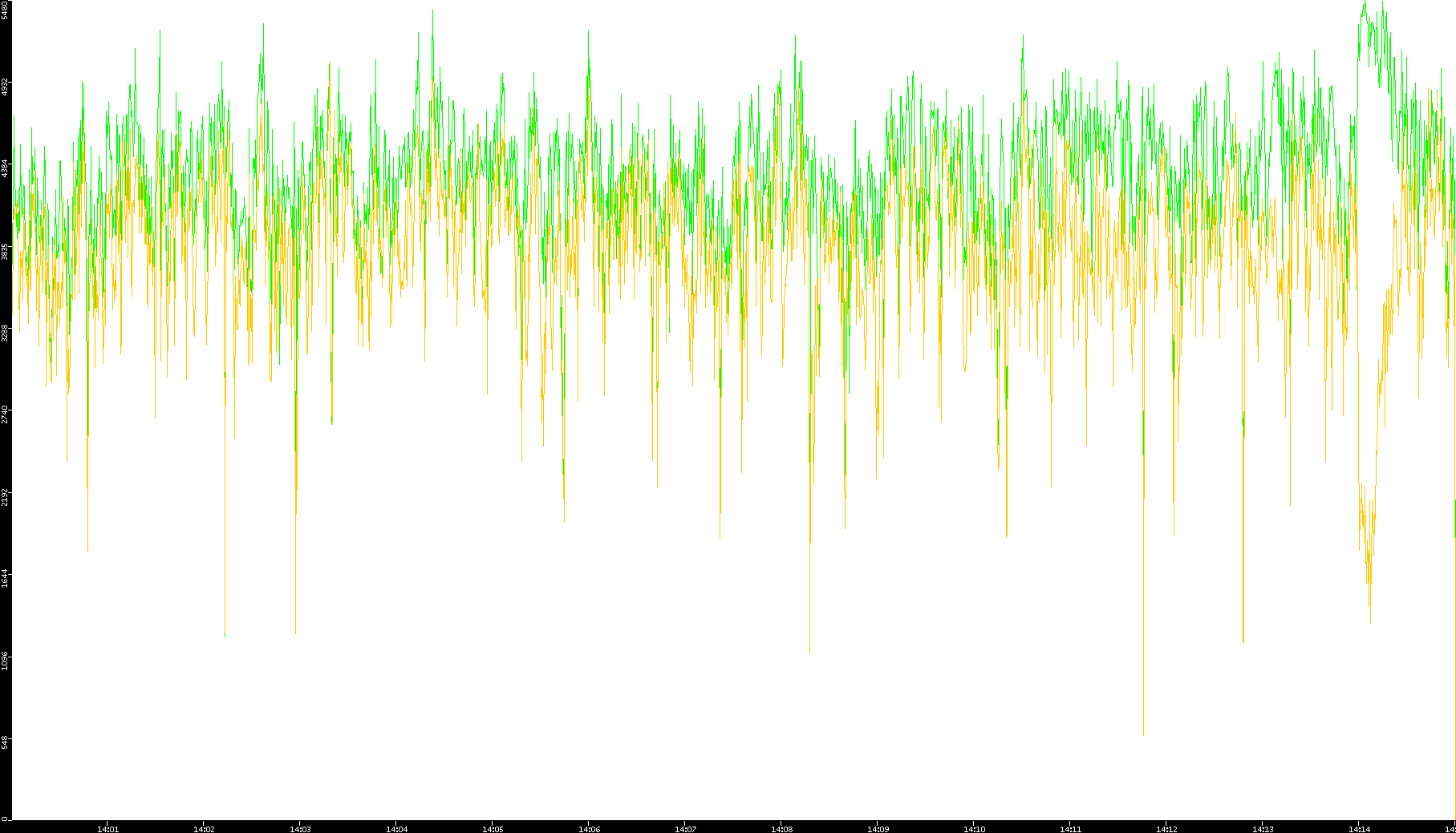The image size is (1456, 833).
Task: Select the 14:14 time axis label
Action: coord(1359,829)
